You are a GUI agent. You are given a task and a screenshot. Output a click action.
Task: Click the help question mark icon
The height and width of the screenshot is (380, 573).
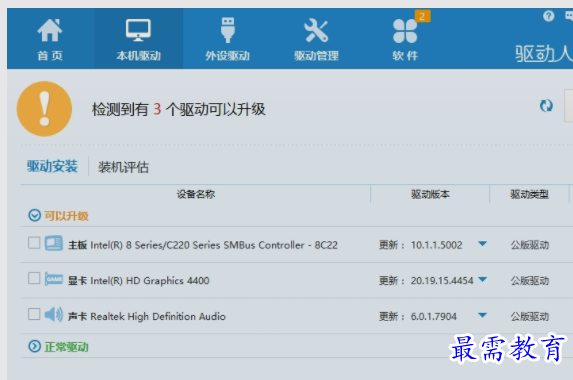click(549, 16)
